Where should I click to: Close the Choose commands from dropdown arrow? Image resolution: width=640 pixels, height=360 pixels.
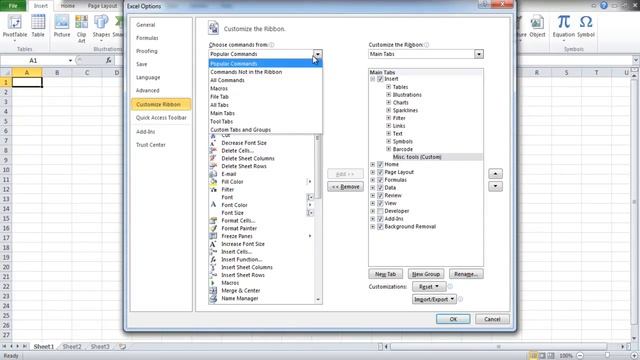[318, 54]
